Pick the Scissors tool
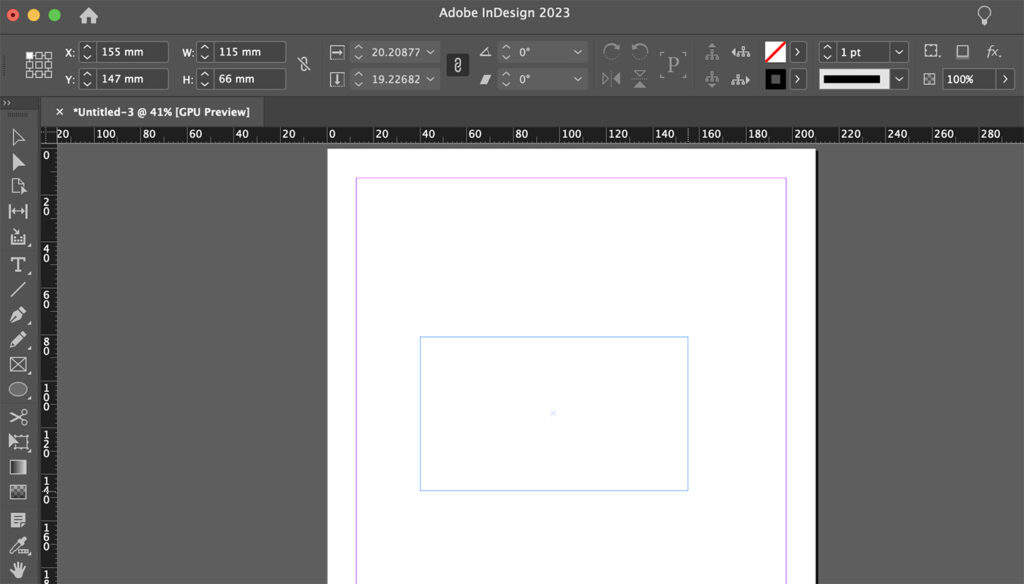The image size is (1024, 584). 18,416
